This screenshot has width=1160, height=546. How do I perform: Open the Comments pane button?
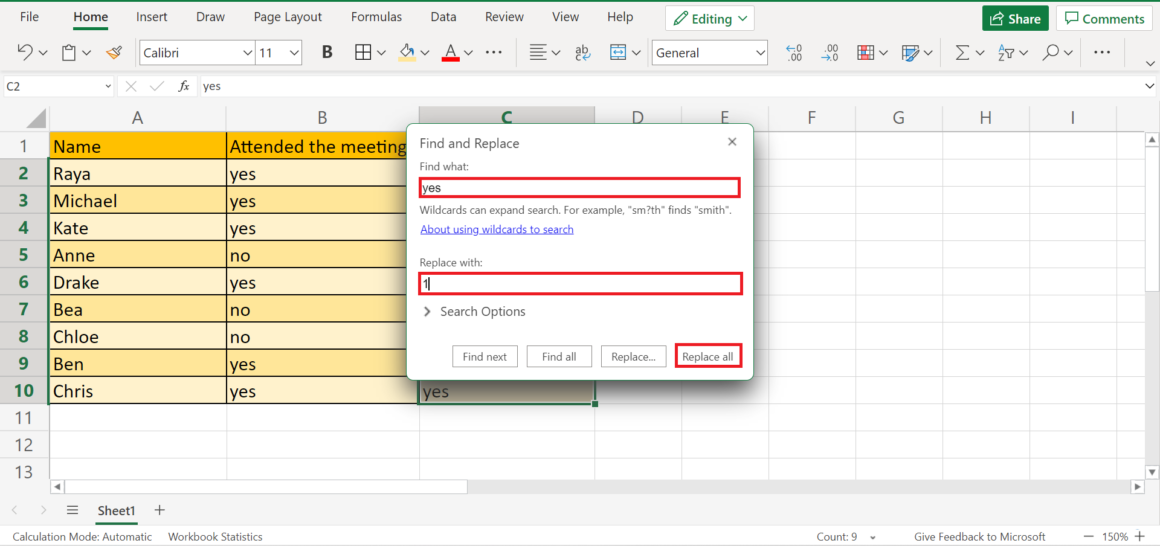(x=1103, y=18)
